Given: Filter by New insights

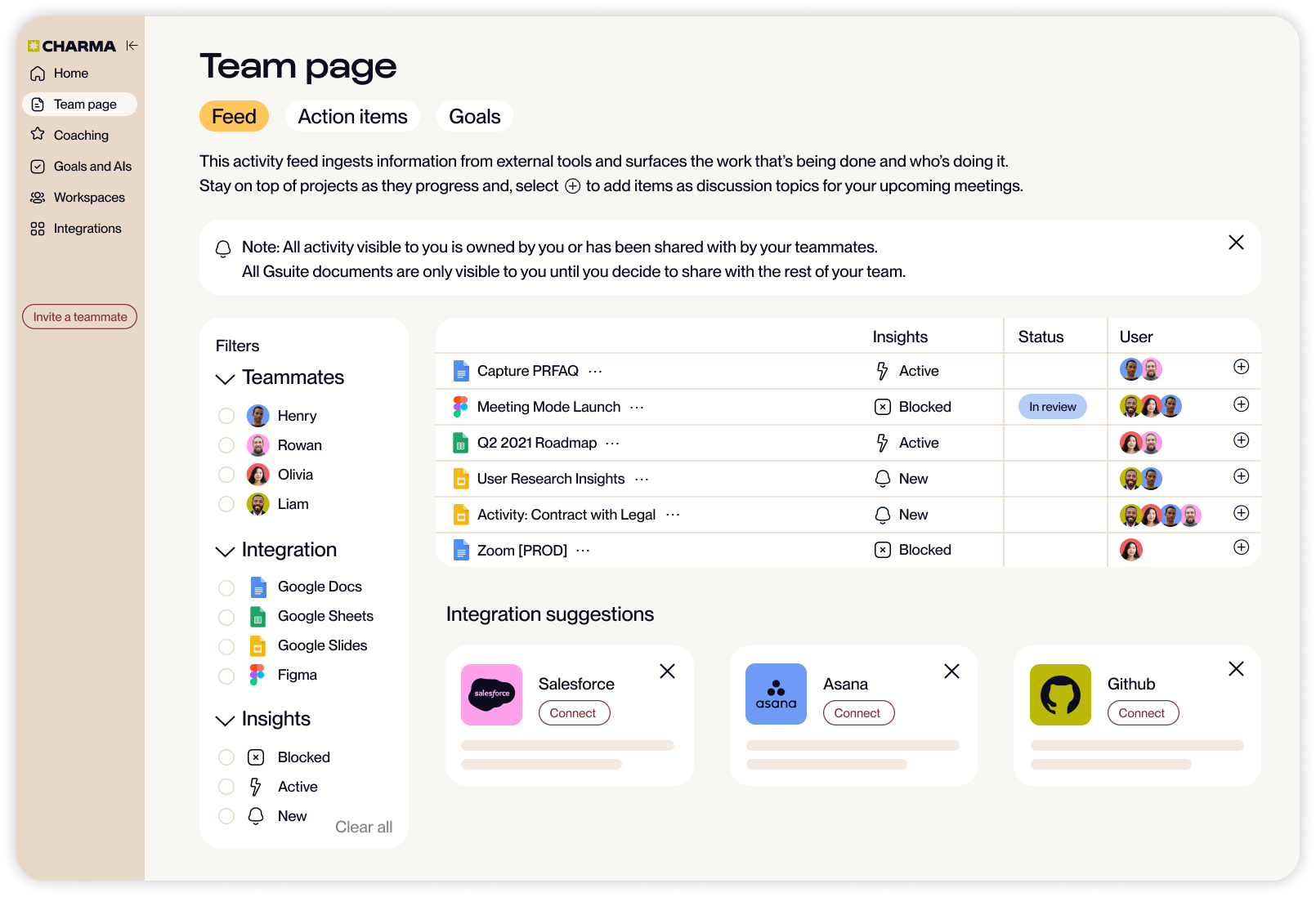Looking at the screenshot, I should coord(226,816).
